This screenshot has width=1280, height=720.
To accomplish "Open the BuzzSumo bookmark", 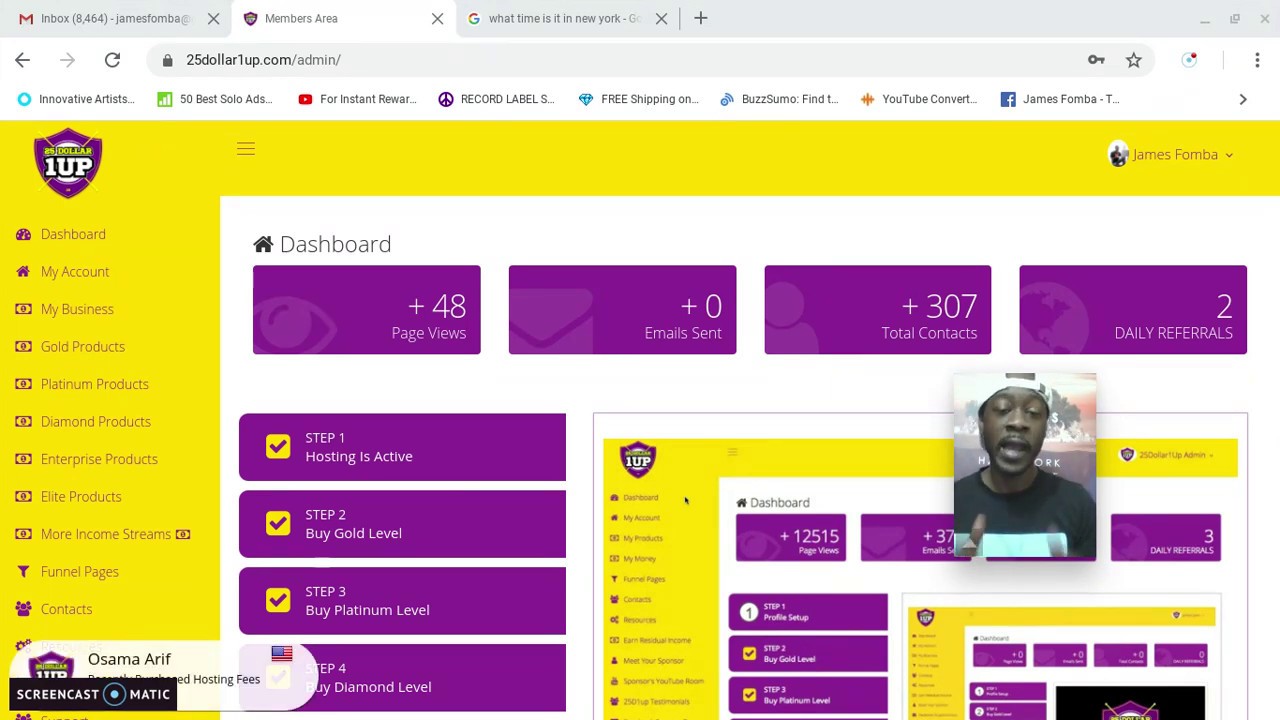I will tap(780, 99).
